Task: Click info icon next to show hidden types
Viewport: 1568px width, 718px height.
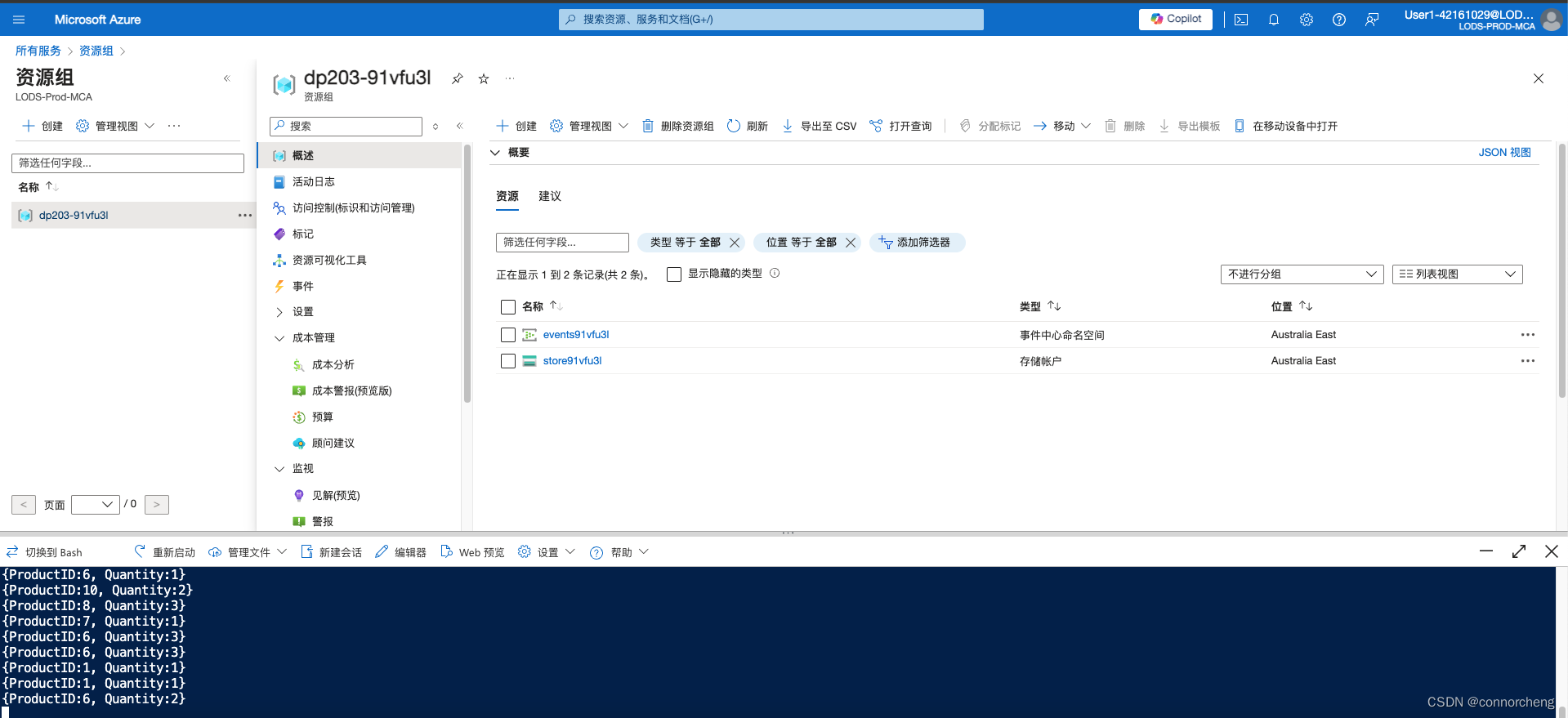Action: click(775, 274)
